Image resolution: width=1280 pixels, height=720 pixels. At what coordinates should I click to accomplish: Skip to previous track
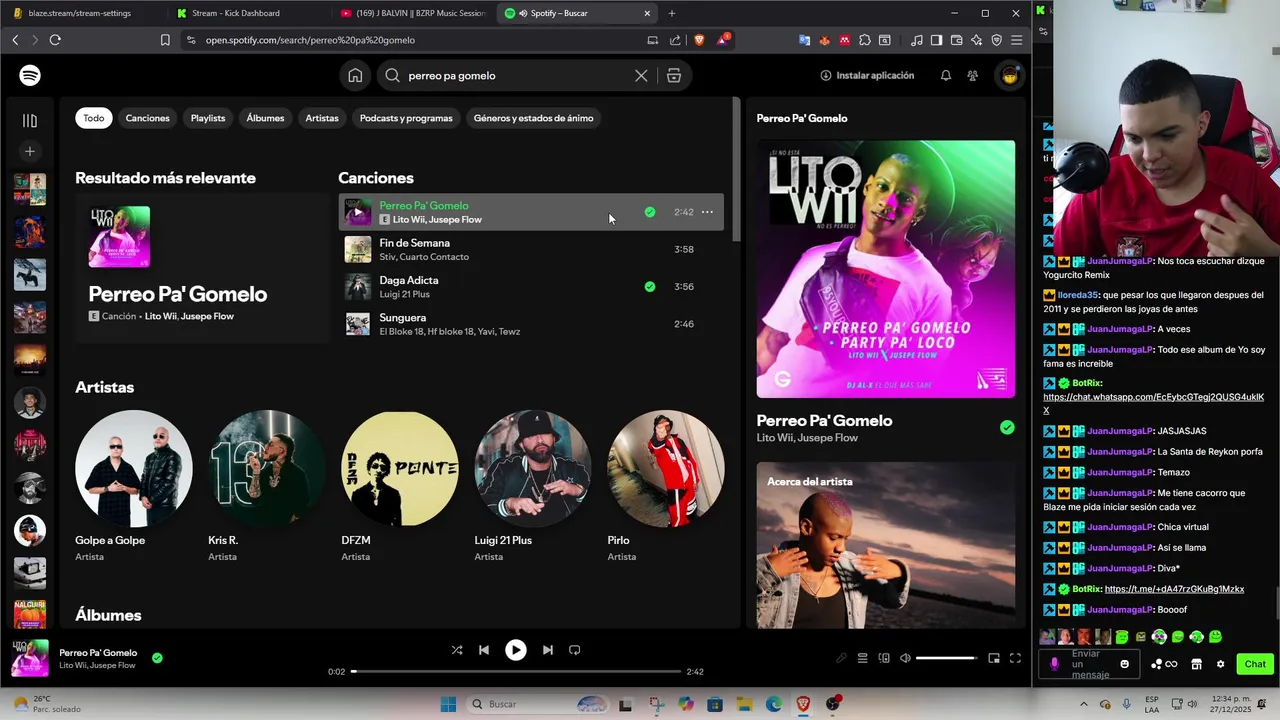pos(484,650)
